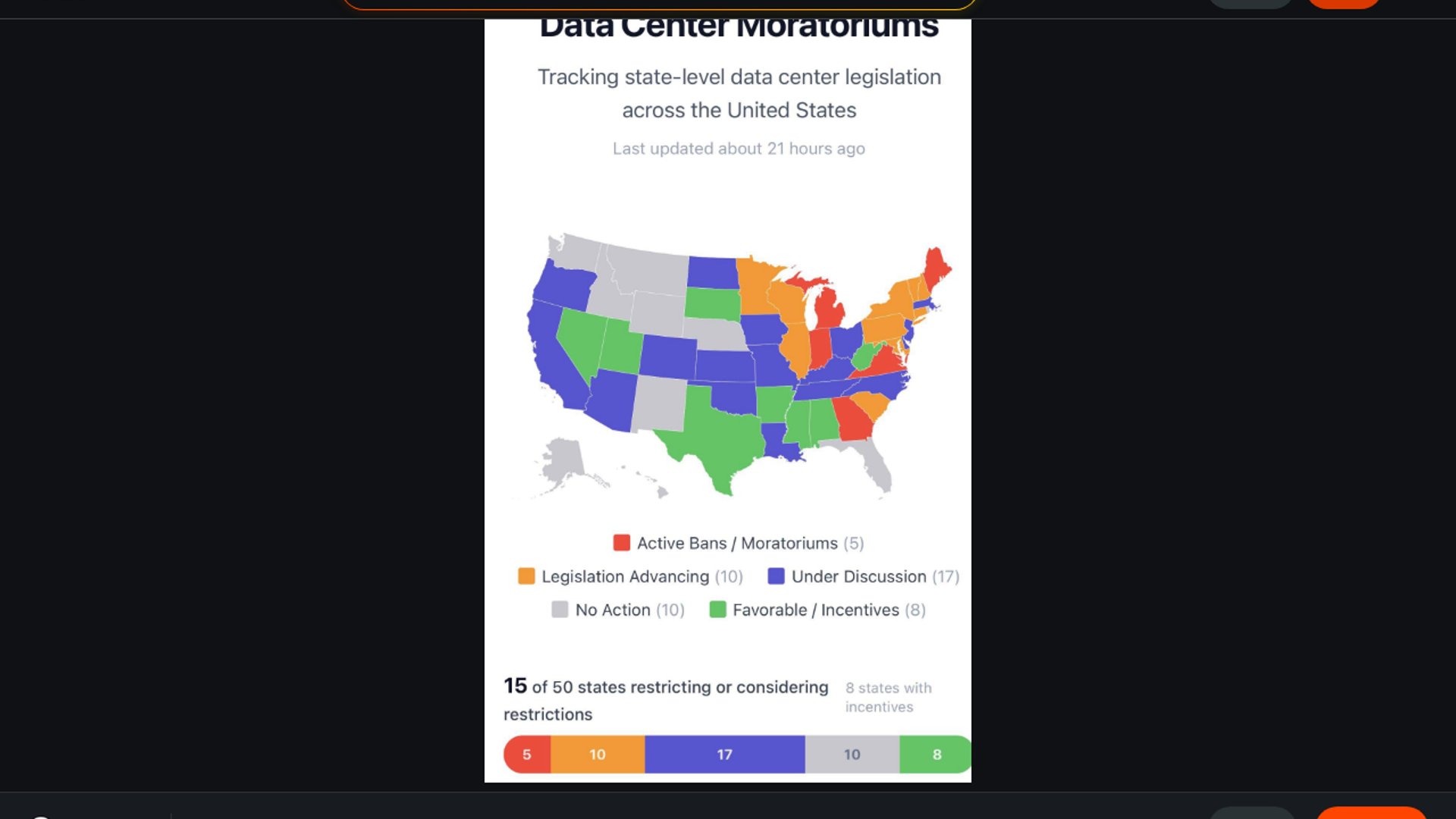Select Montana on the map
Viewport: 1456px width, 819px height.
(x=648, y=269)
